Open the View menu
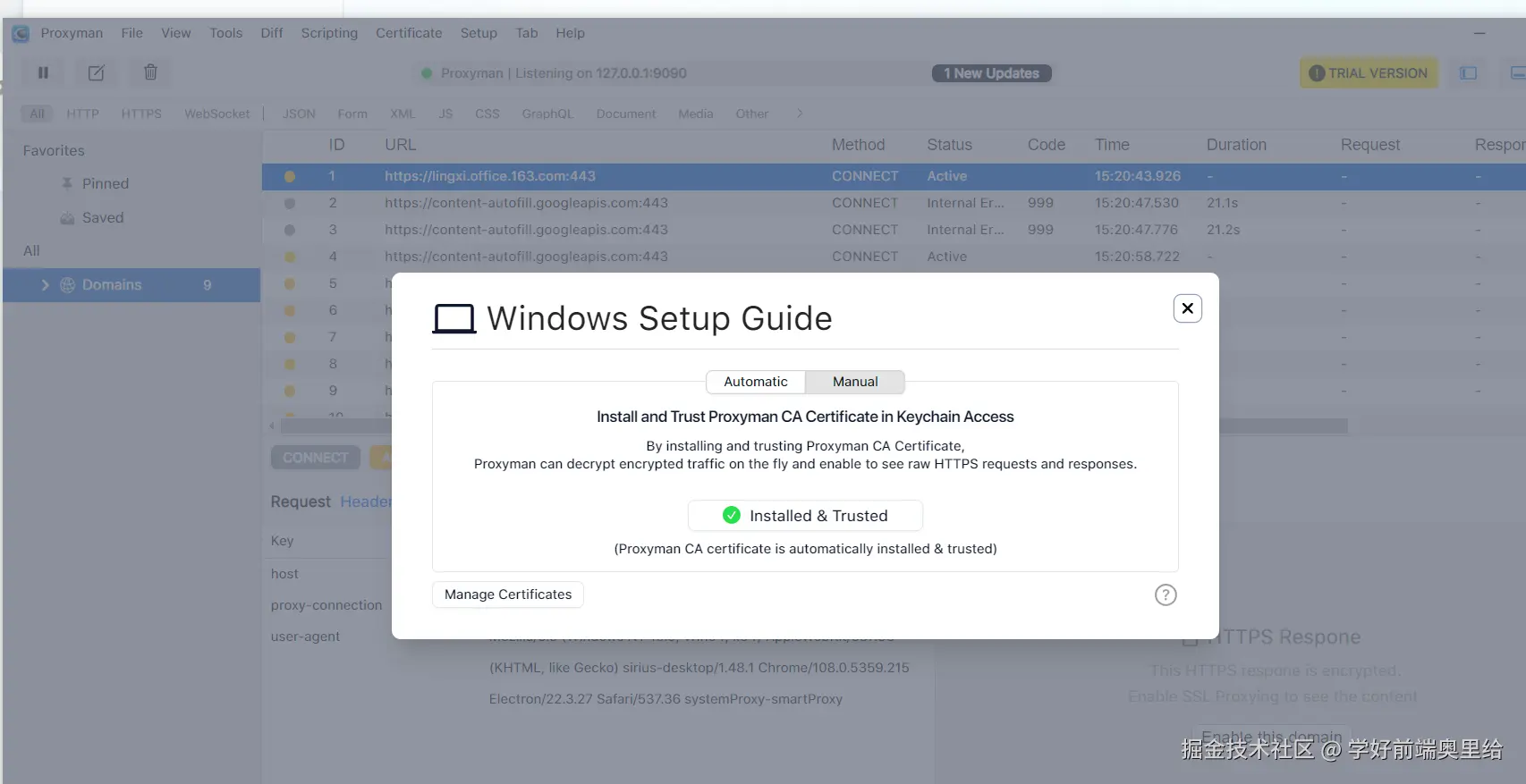 click(176, 33)
